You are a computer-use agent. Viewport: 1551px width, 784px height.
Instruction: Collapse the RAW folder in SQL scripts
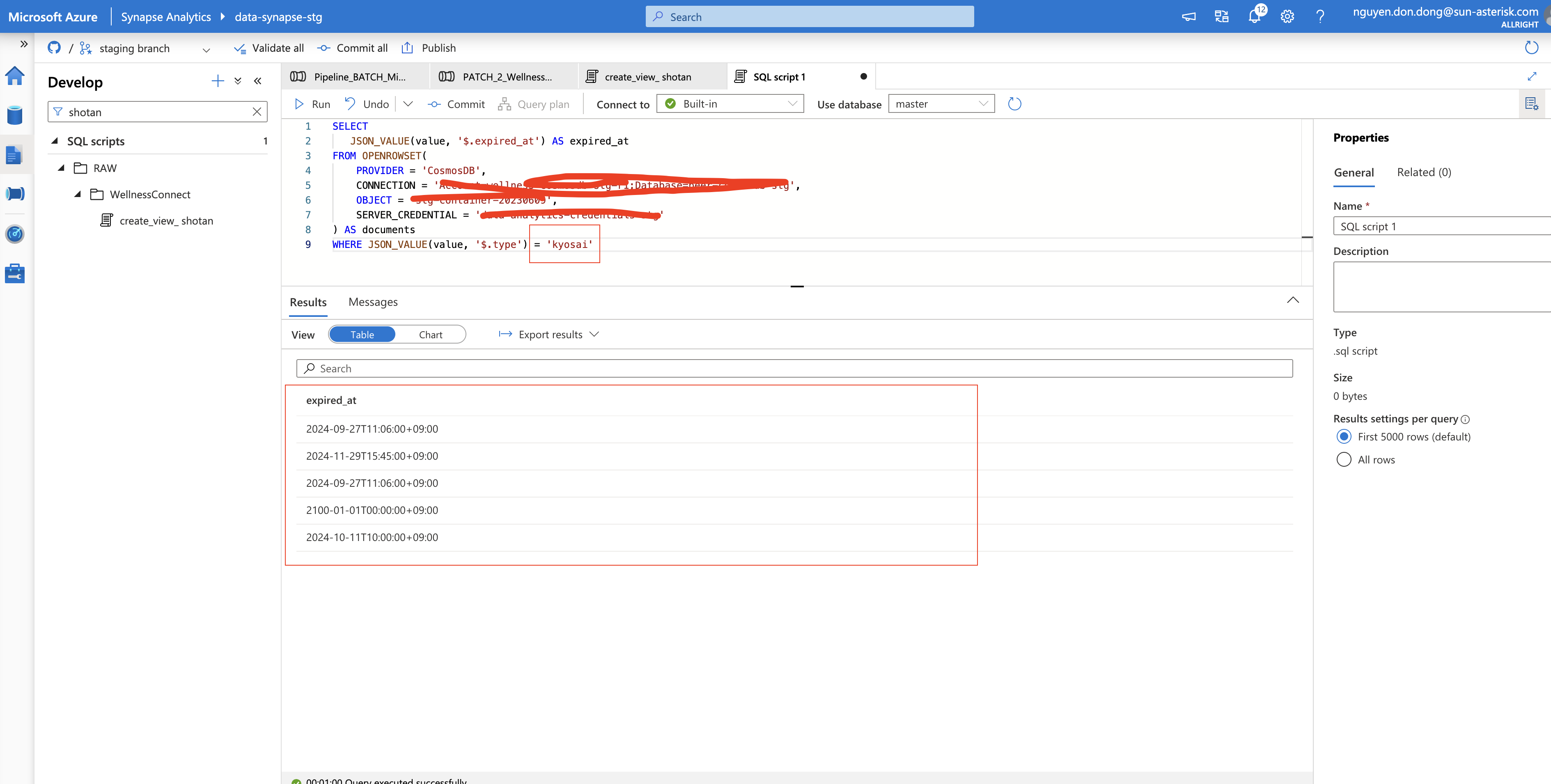(x=61, y=167)
